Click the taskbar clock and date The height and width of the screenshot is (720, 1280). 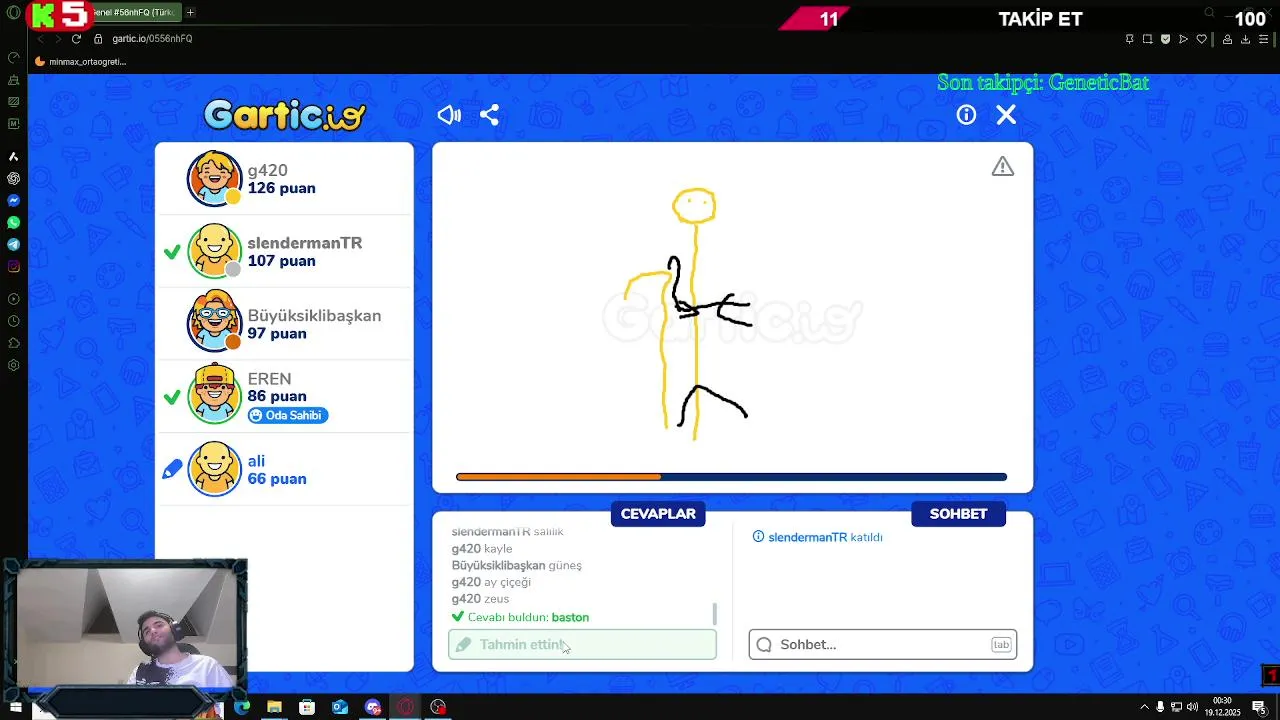pyautogui.click(x=1222, y=707)
